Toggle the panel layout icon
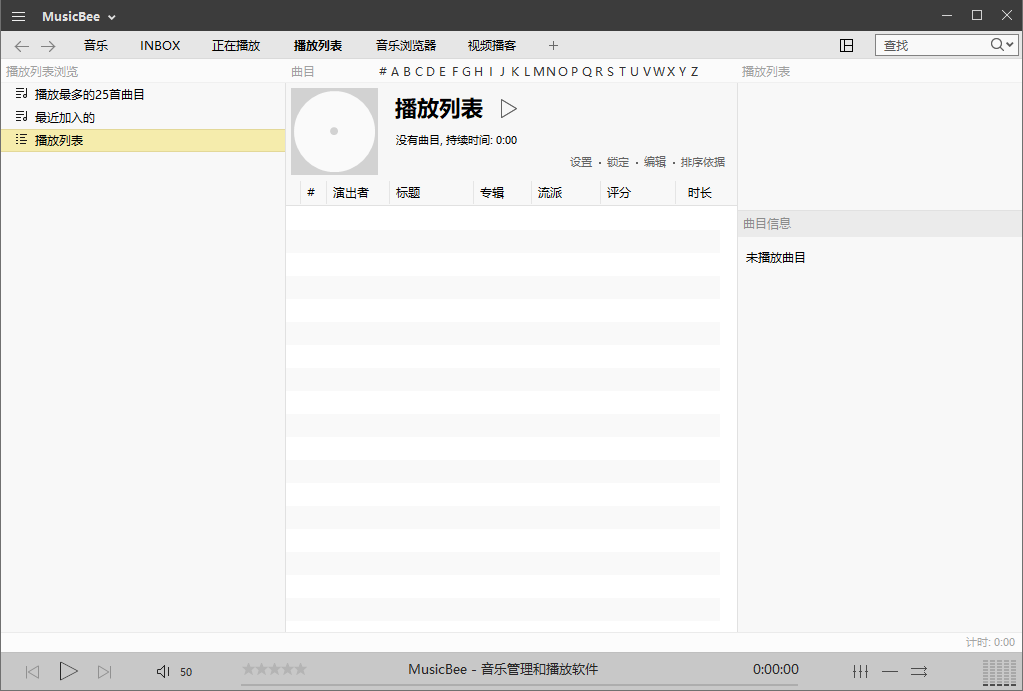The height and width of the screenshot is (691, 1023). tap(846, 45)
